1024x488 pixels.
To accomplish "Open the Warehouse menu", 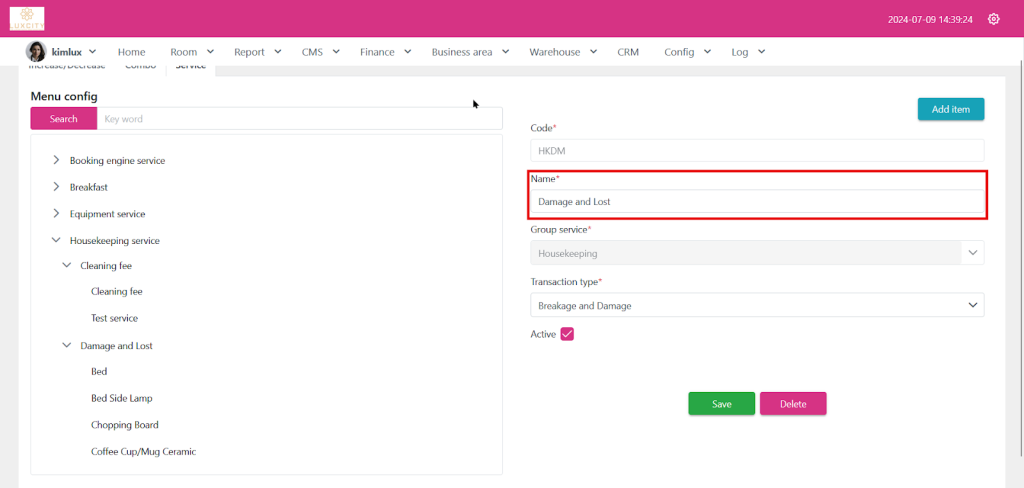I will pyautogui.click(x=562, y=52).
